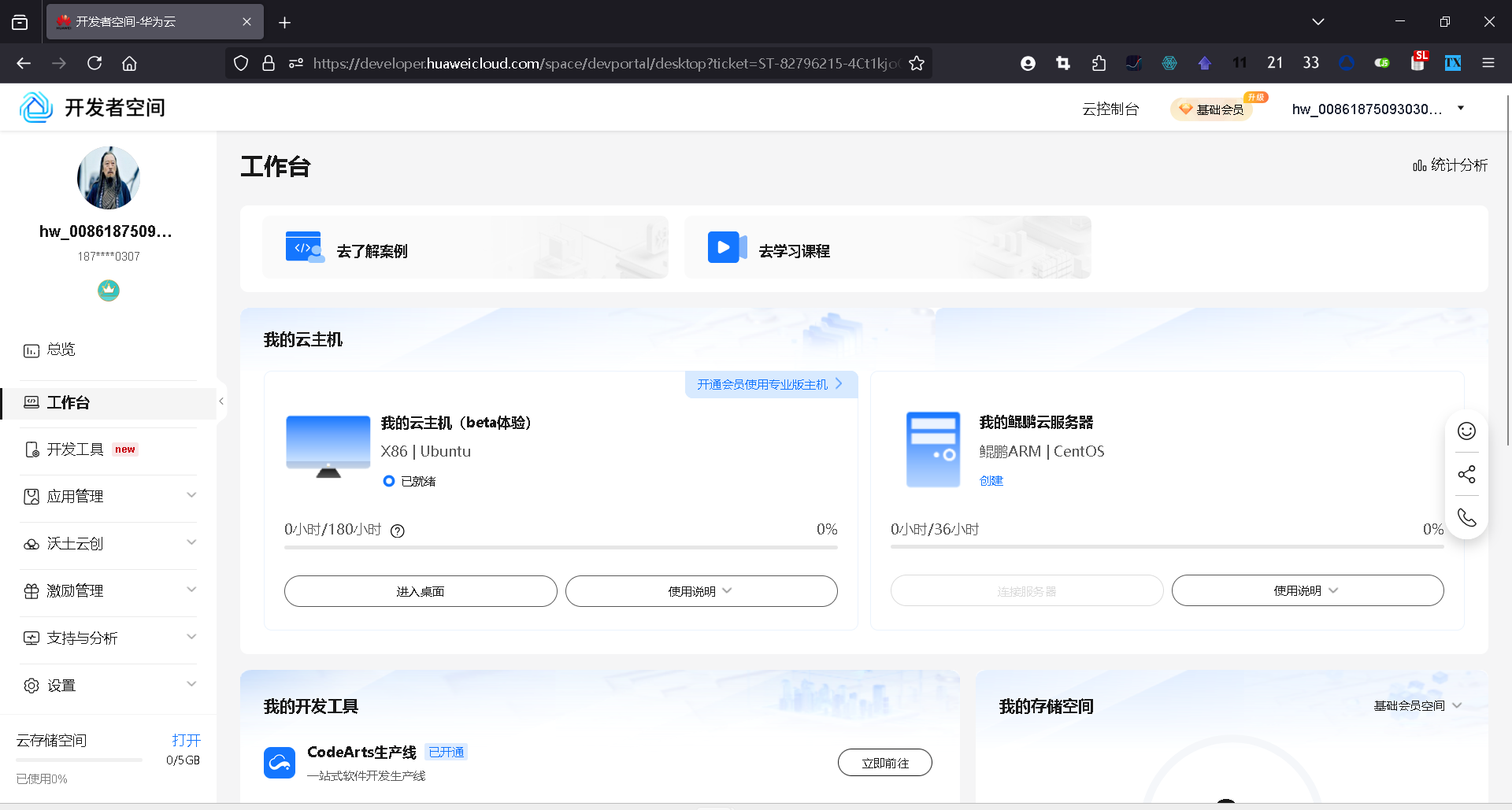Open the 统计分析 statistics panel

coord(1450,165)
